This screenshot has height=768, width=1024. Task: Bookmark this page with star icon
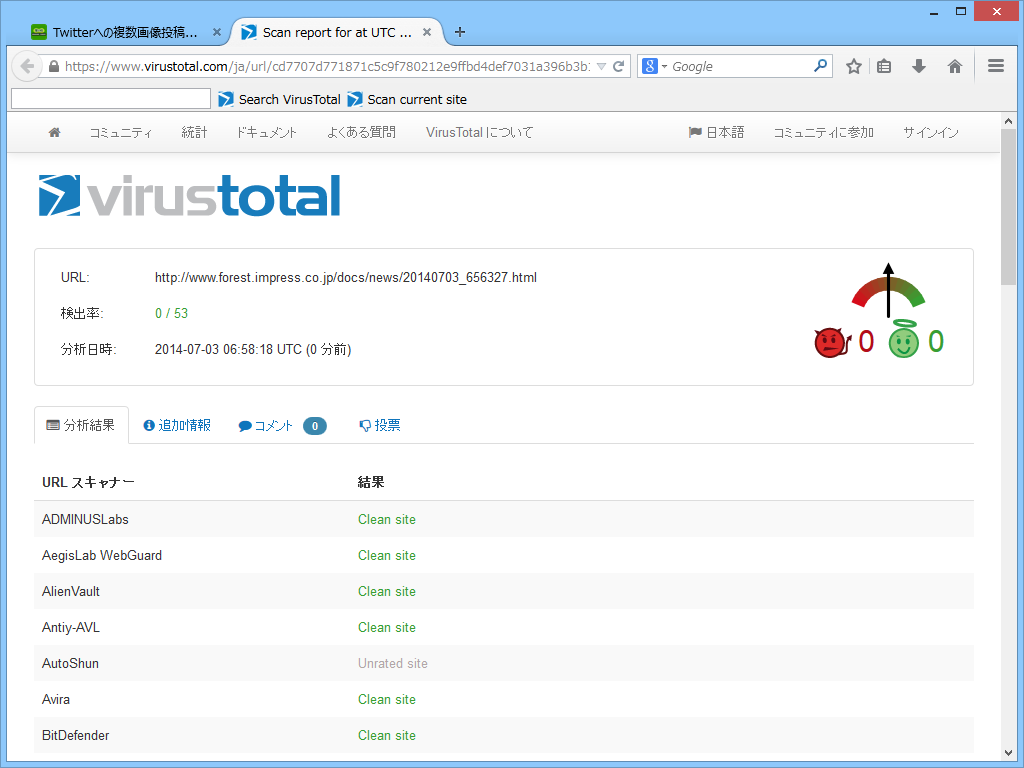click(854, 66)
